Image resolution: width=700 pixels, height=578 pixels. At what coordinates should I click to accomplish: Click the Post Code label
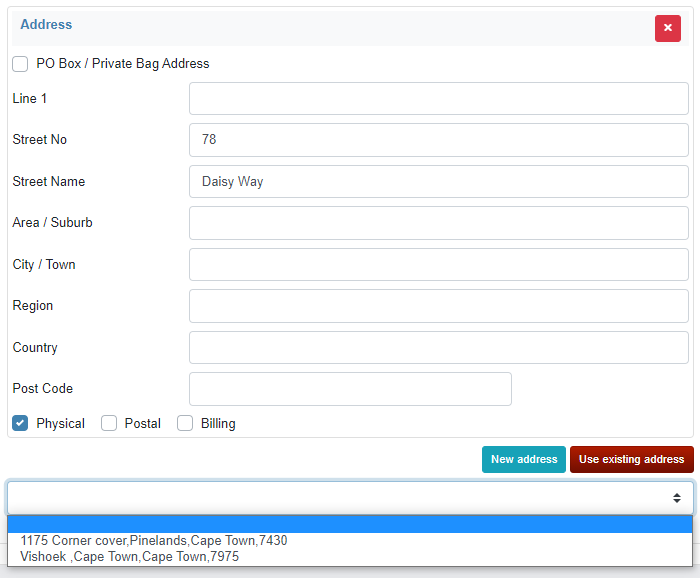42,388
